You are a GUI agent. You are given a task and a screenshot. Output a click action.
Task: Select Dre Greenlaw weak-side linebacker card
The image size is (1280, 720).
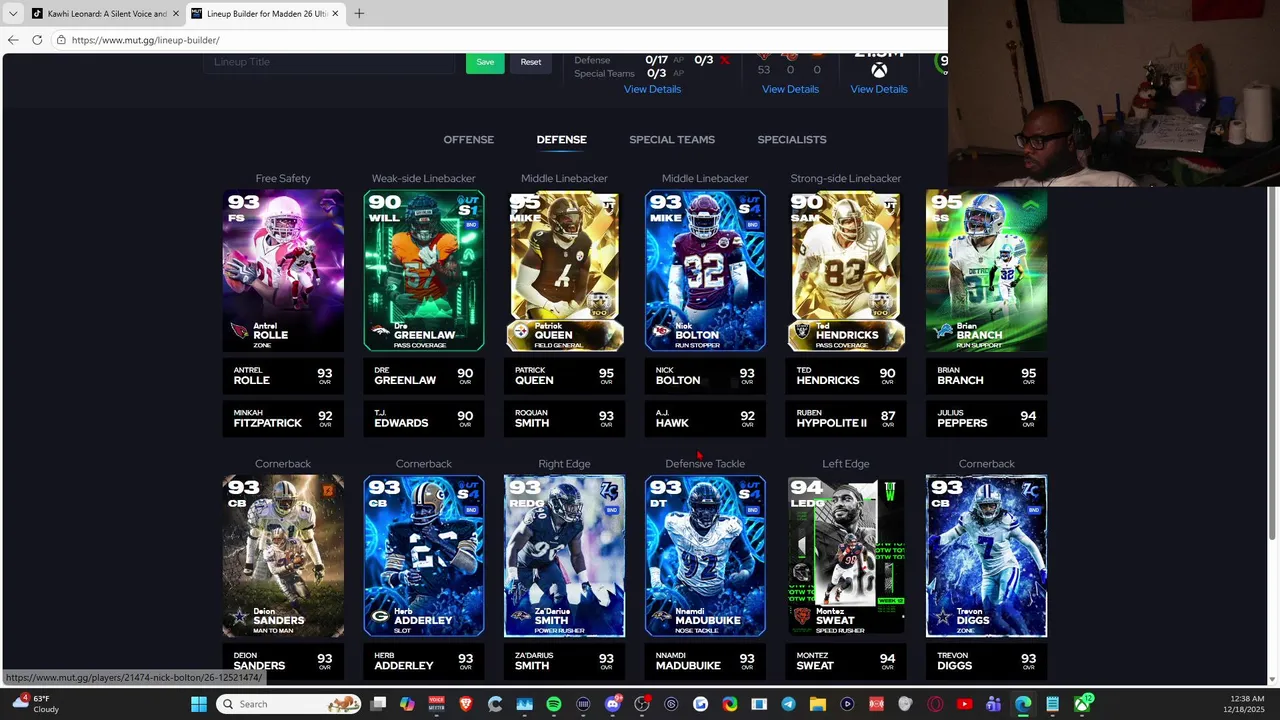tap(424, 271)
